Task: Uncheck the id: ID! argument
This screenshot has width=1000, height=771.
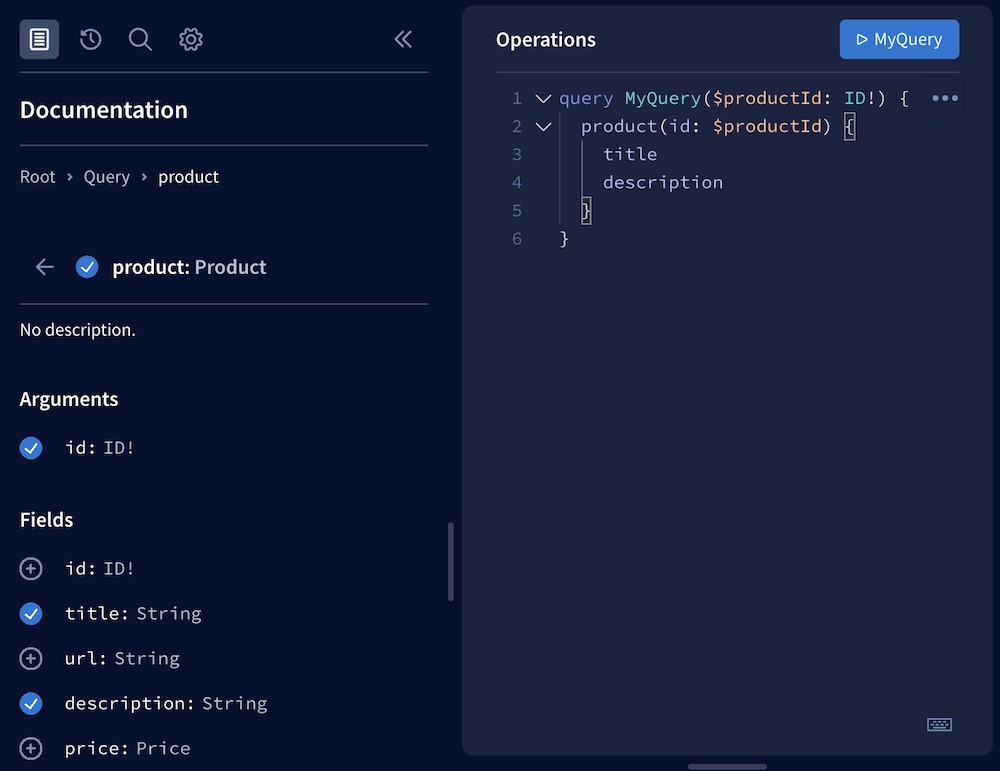Action: point(31,448)
